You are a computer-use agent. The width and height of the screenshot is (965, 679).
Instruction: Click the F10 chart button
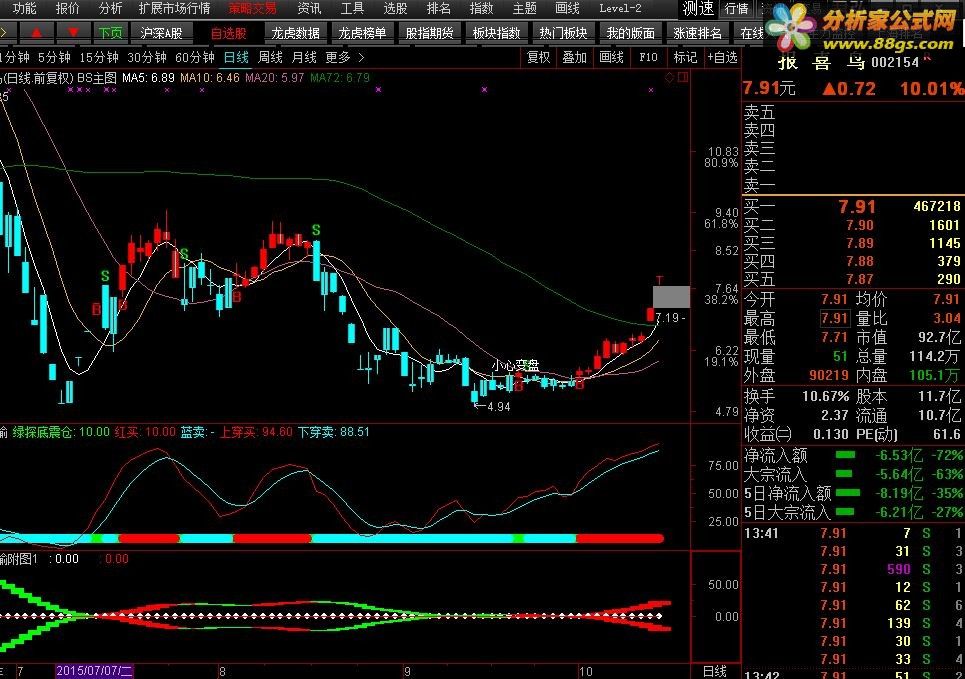coord(648,57)
